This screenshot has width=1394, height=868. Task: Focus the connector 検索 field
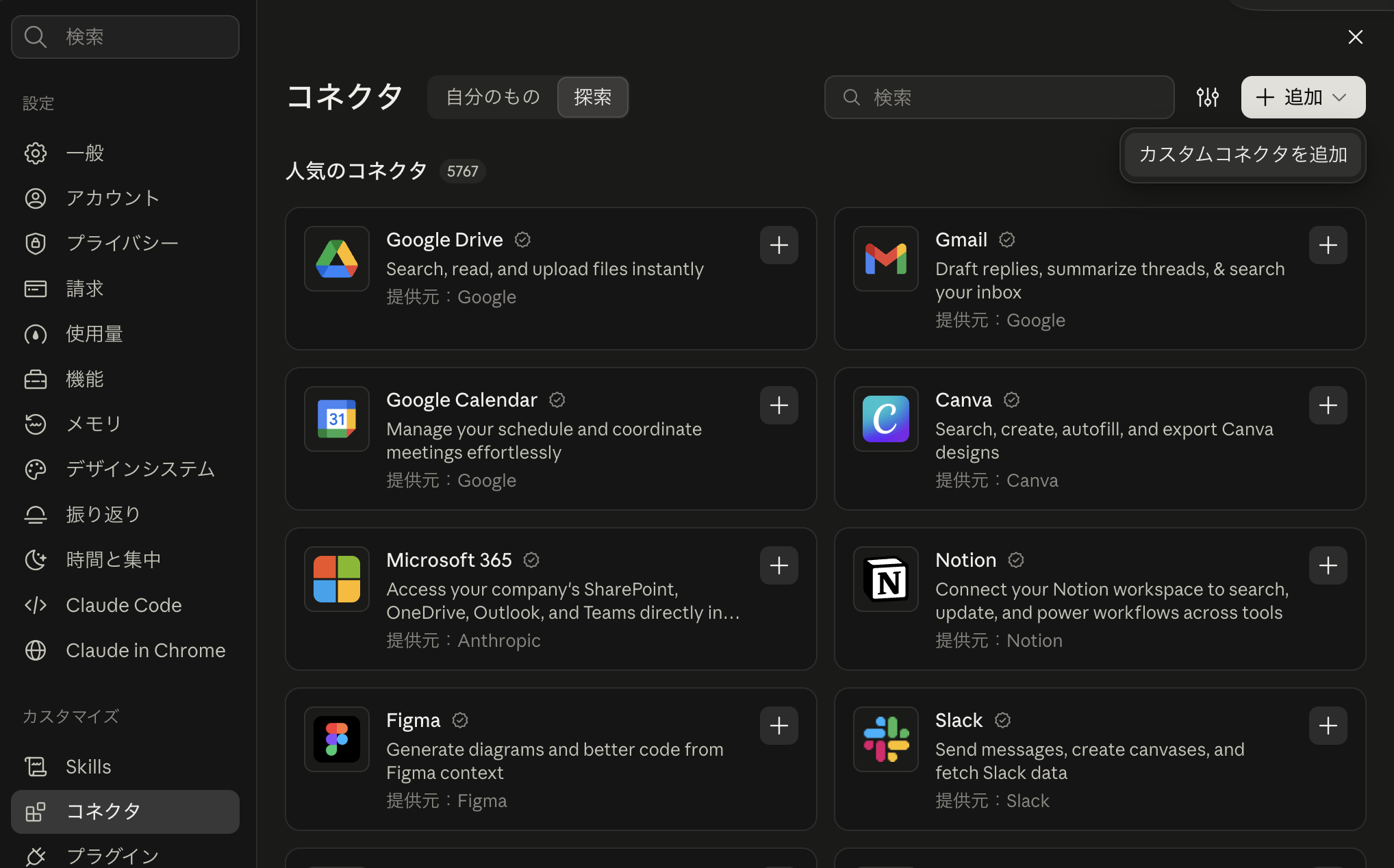click(999, 97)
